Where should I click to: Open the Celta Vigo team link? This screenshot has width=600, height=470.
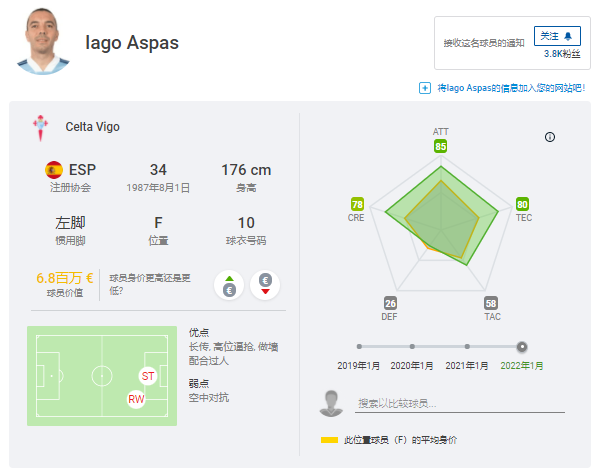[x=92, y=127]
